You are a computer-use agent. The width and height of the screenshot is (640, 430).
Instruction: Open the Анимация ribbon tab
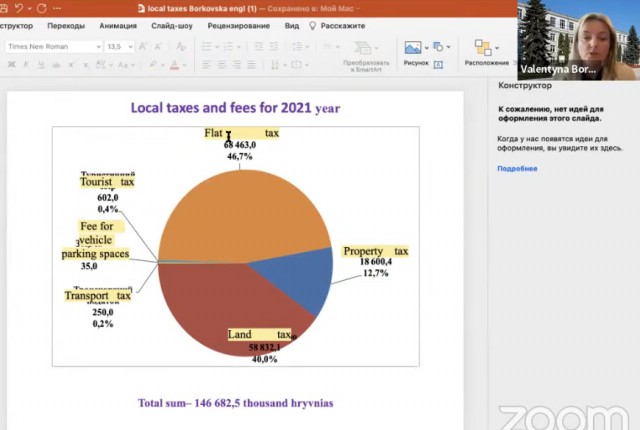click(x=118, y=26)
